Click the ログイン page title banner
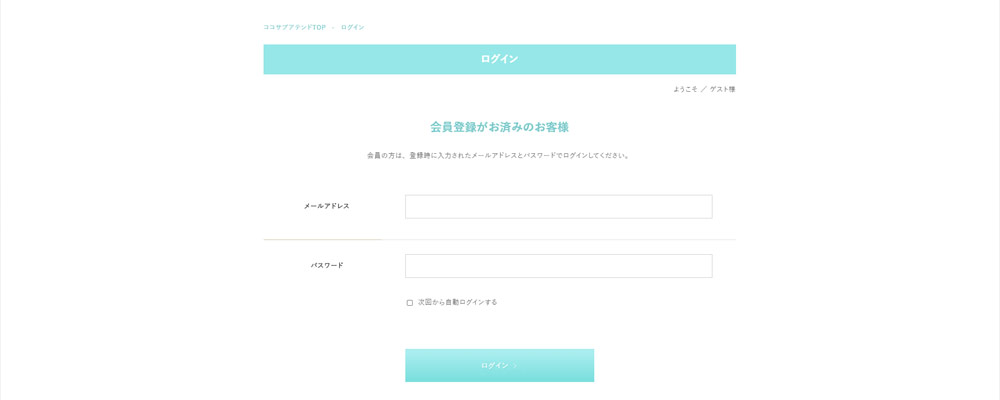Screen dimensions: 1000x400 pyautogui.click(x=499, y=59)
